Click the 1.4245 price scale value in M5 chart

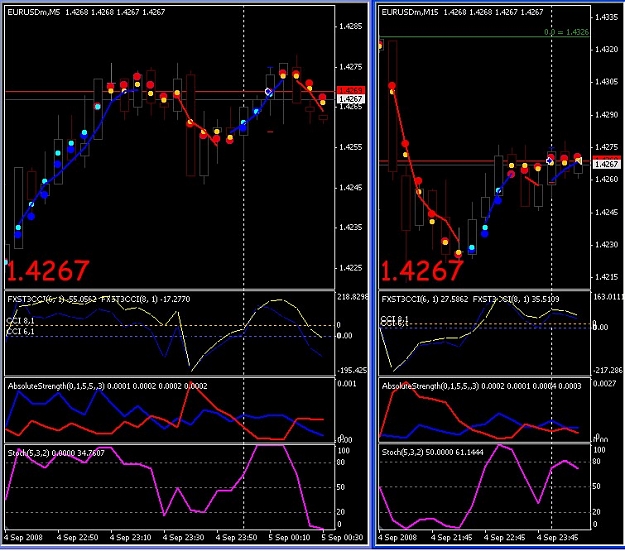[x=351, y=187]
